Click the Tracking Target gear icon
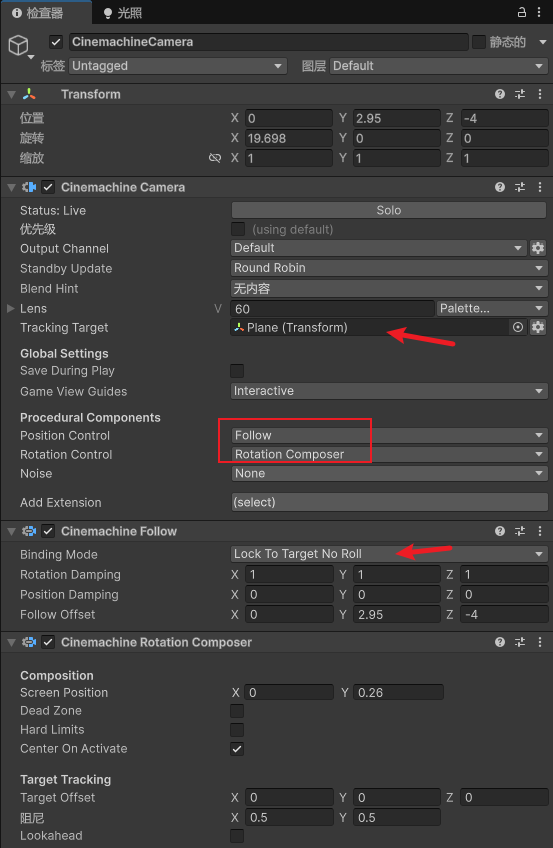 pos(538,327)
